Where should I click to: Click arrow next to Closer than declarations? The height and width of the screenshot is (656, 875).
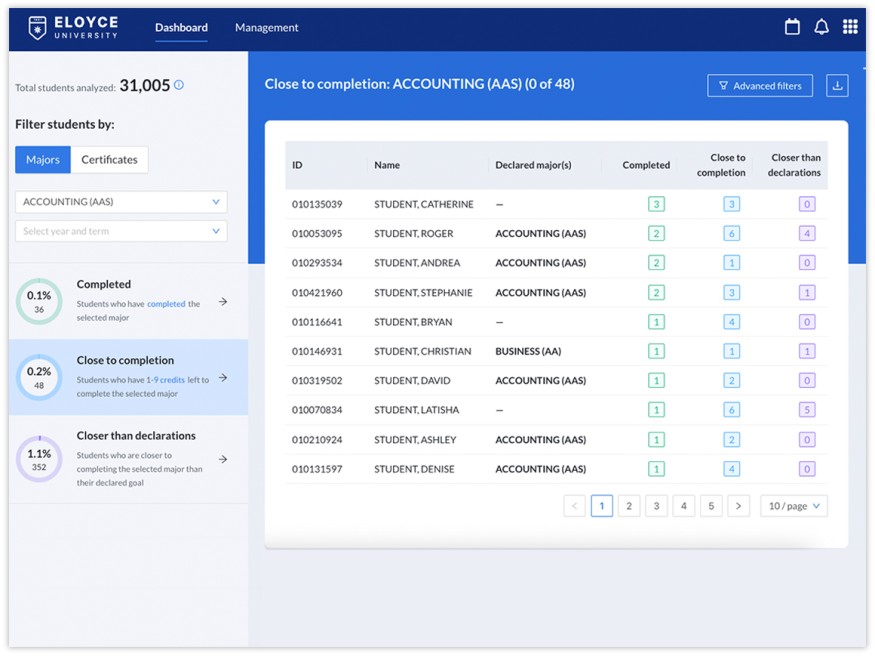(x=223, y=459)
